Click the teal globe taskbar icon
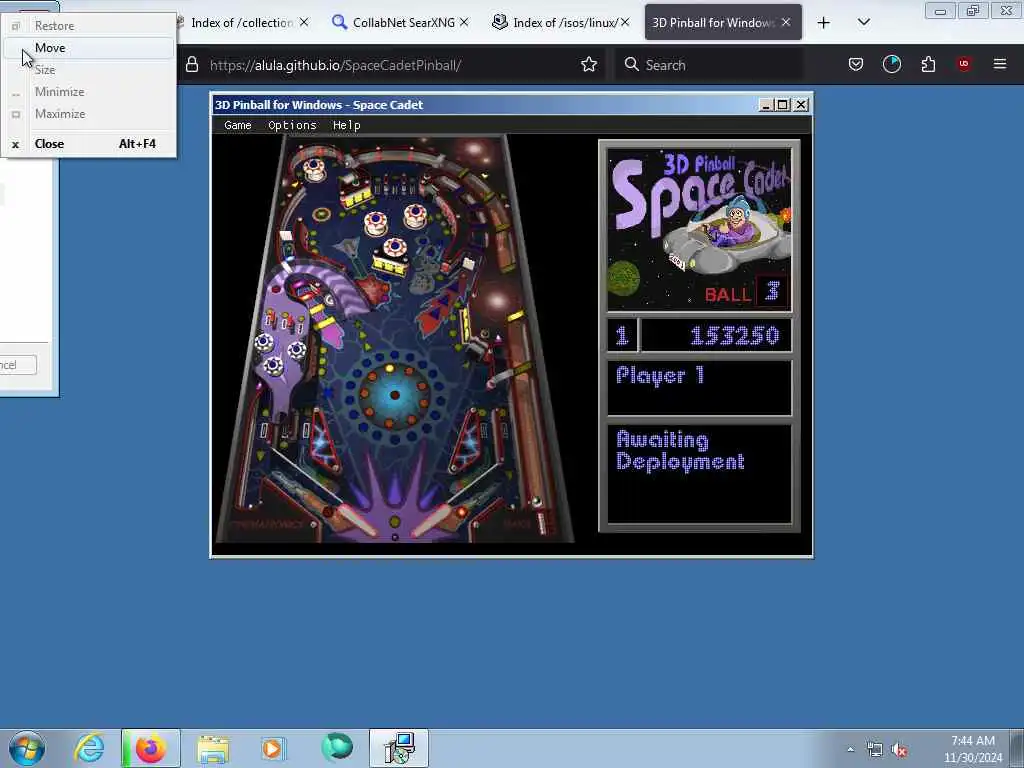The width and height of the screenshot is (1024, 768). (337, 747)
